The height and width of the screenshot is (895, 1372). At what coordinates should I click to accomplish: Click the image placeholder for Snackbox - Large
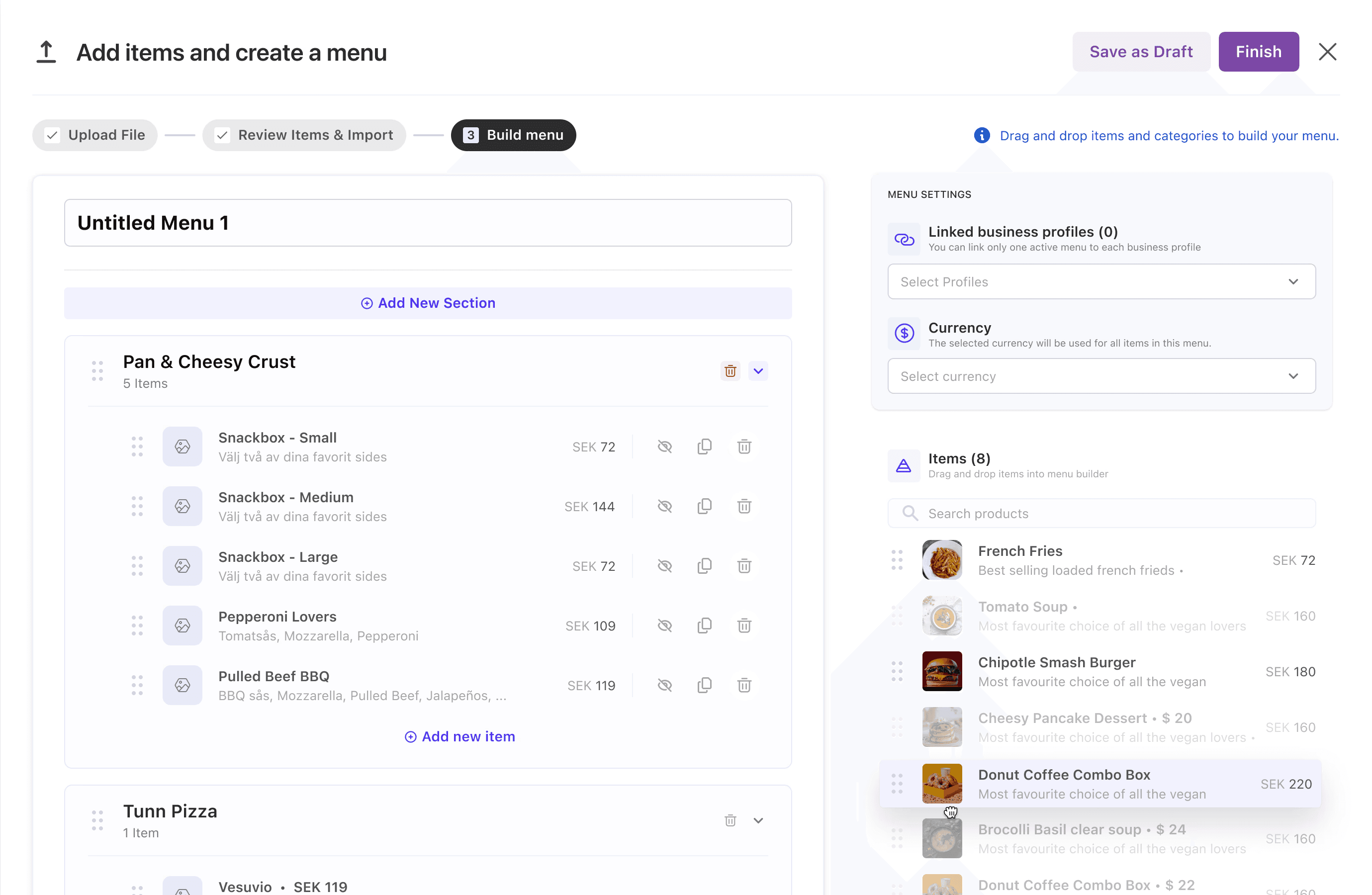point(182,566)
